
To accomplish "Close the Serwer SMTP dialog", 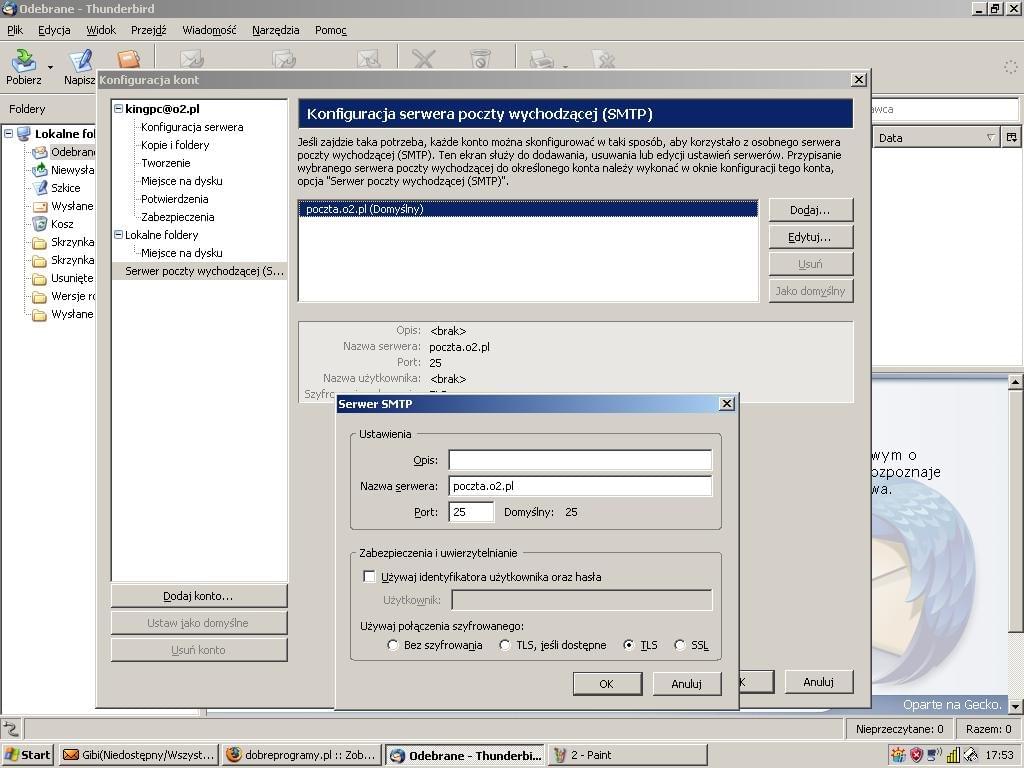I will point(727,404).
